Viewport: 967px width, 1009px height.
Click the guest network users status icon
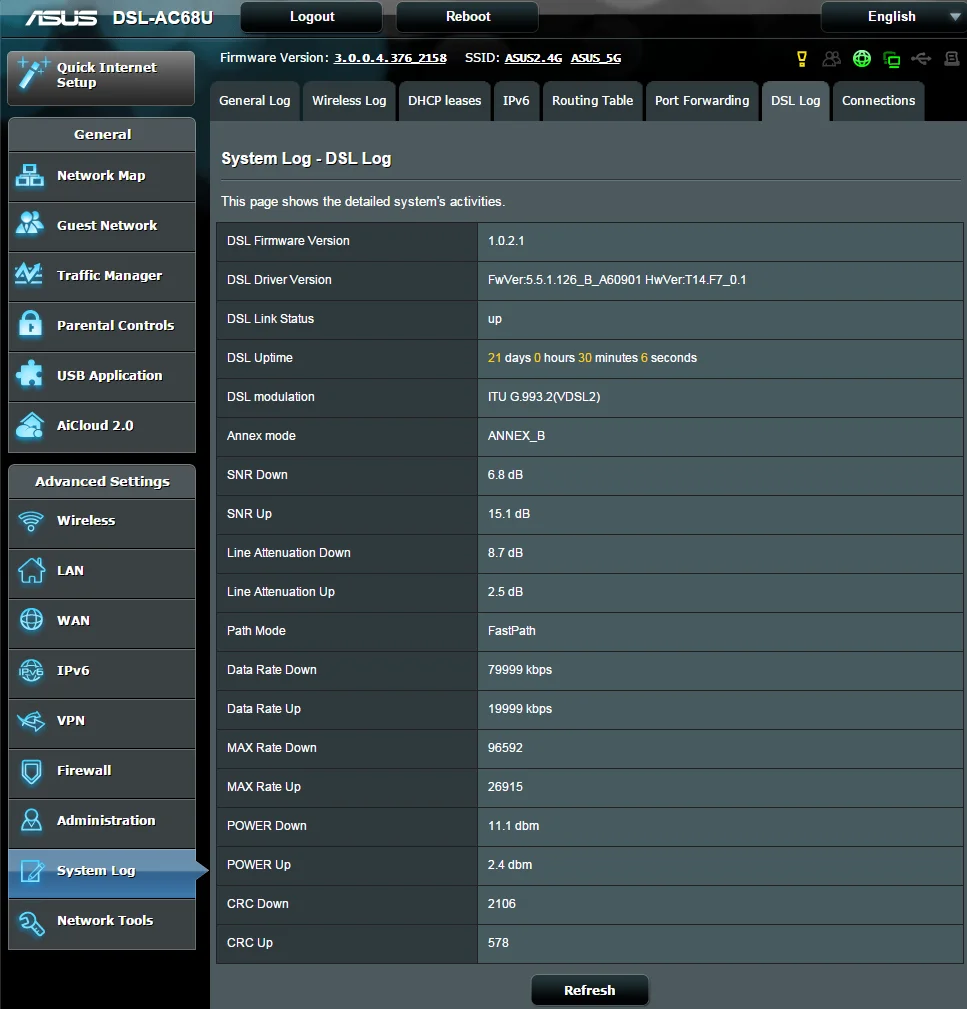tap(831, 59)
